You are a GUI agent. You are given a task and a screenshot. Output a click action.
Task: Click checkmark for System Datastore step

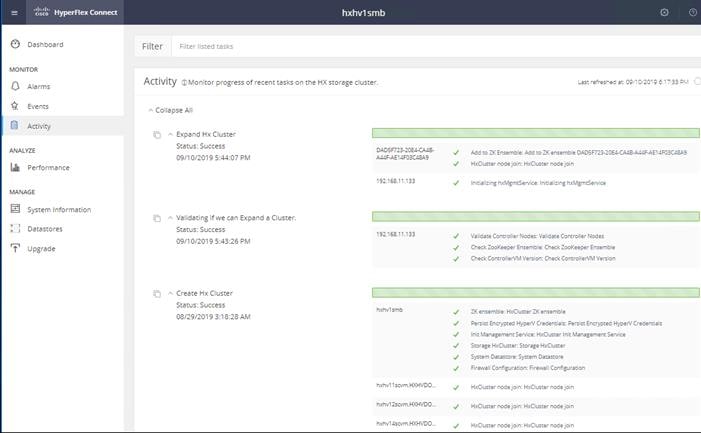click(456, 357)
